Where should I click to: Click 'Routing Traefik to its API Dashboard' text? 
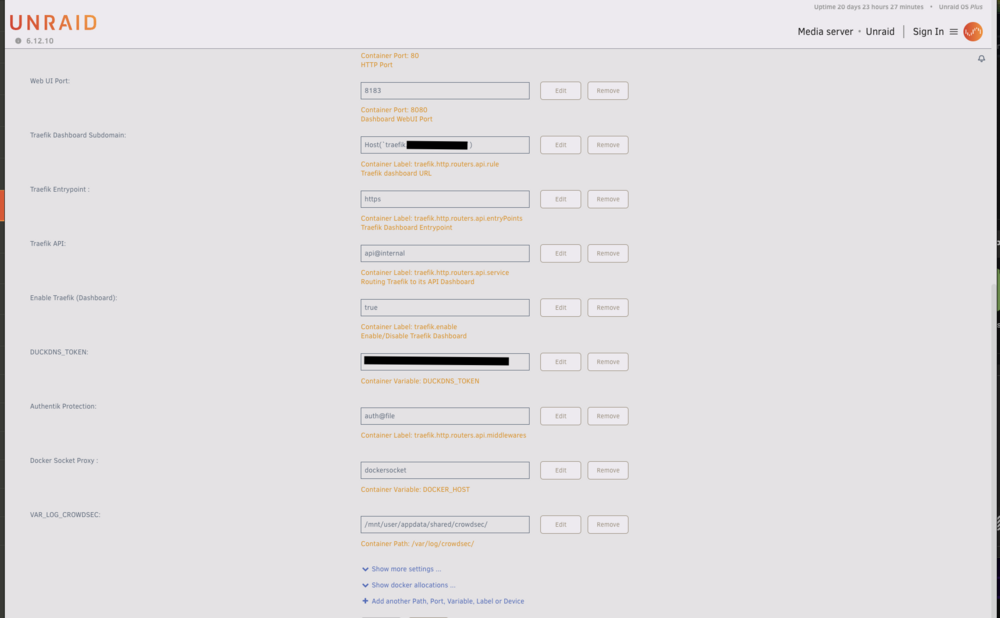click(418, 281)
